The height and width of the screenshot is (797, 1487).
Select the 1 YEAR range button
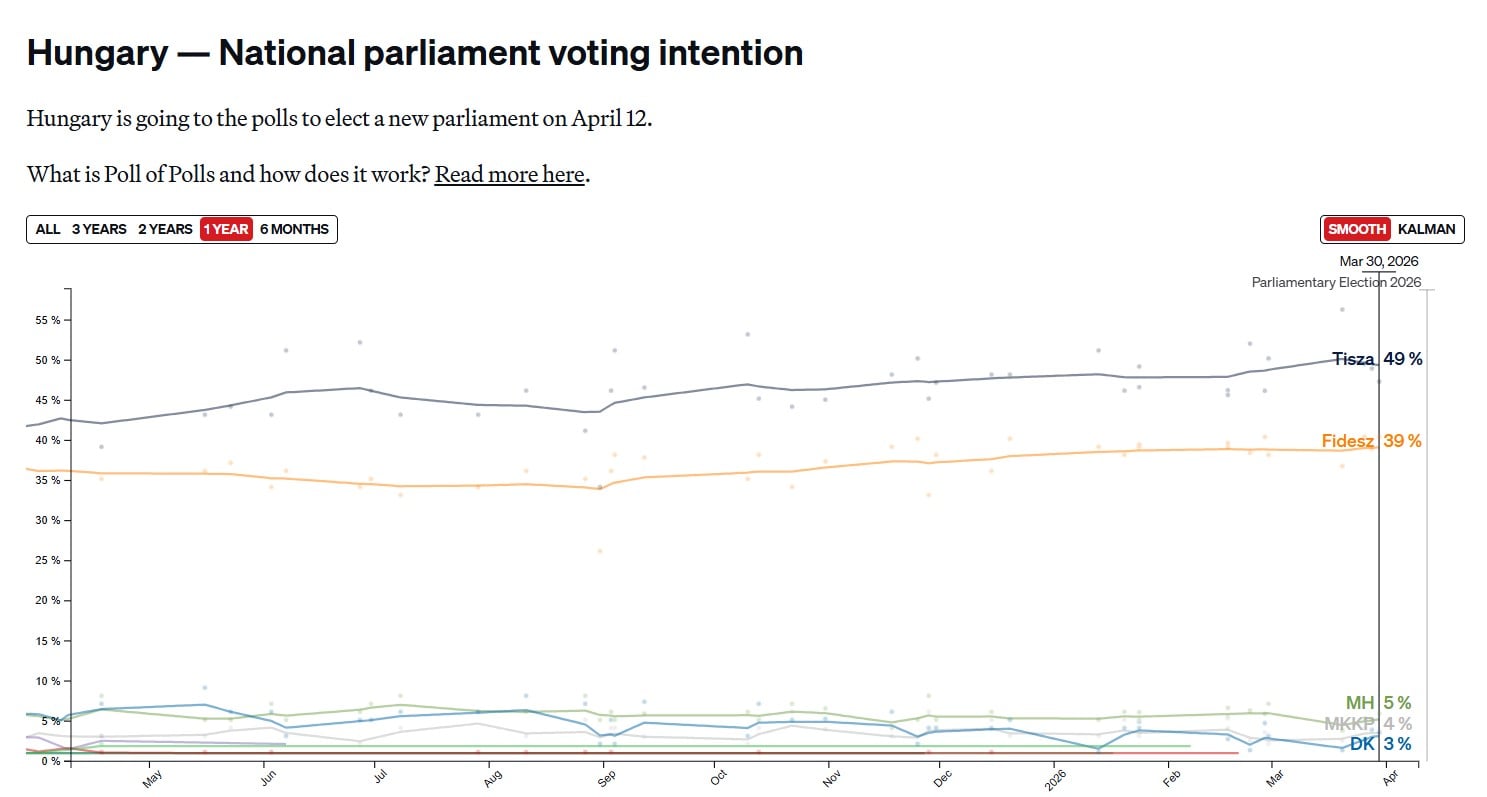(226, 229)
